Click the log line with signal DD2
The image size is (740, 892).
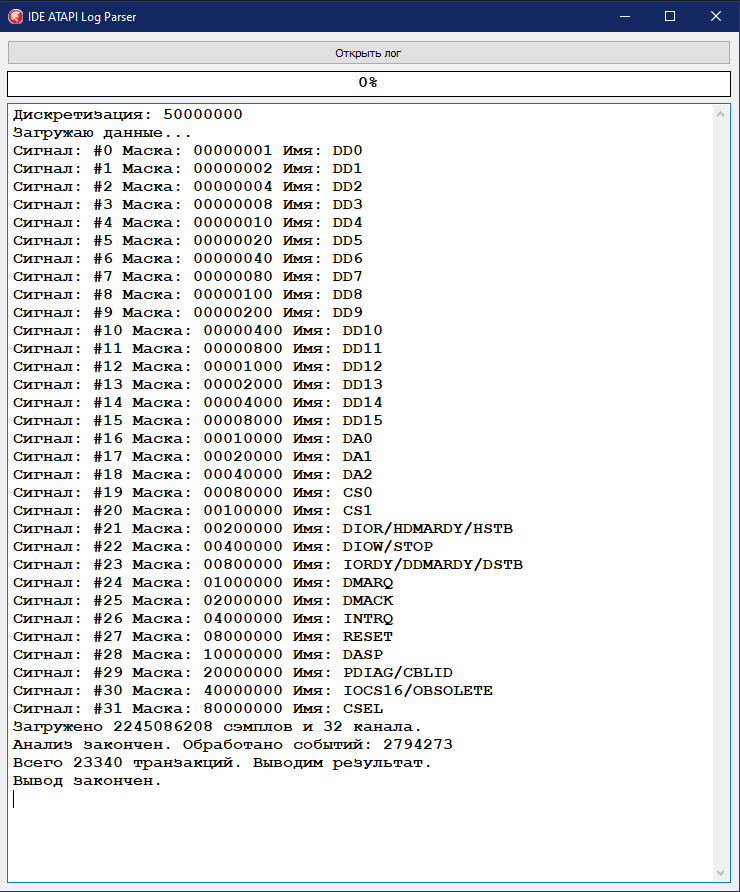(x=188, y=187)
